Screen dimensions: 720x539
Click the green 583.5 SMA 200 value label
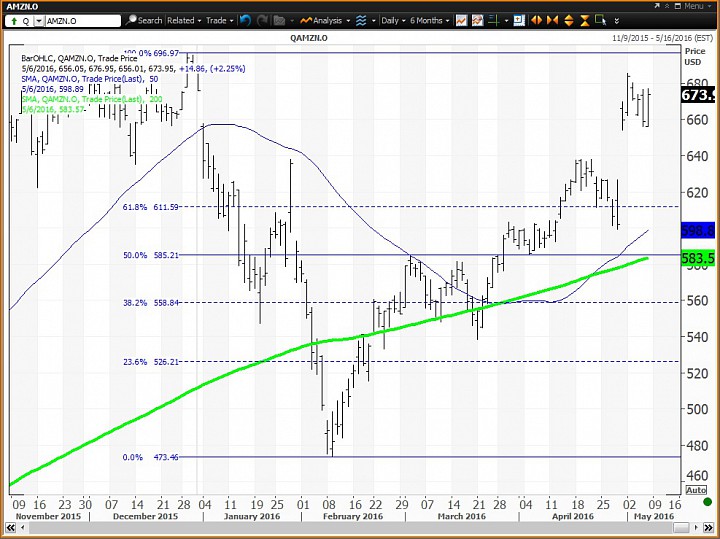click(698, 258)
